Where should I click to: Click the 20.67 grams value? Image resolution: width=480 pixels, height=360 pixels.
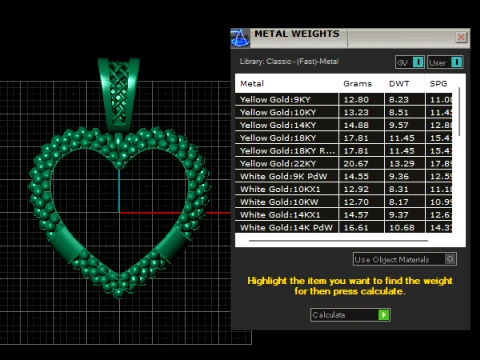click(x=356, y=164)
